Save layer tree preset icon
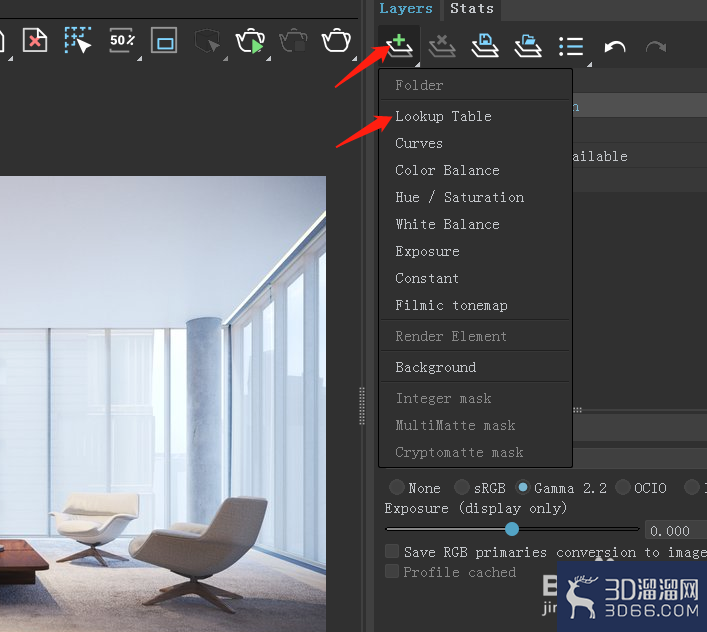The image size is (707, 632). tap(485, 46)
